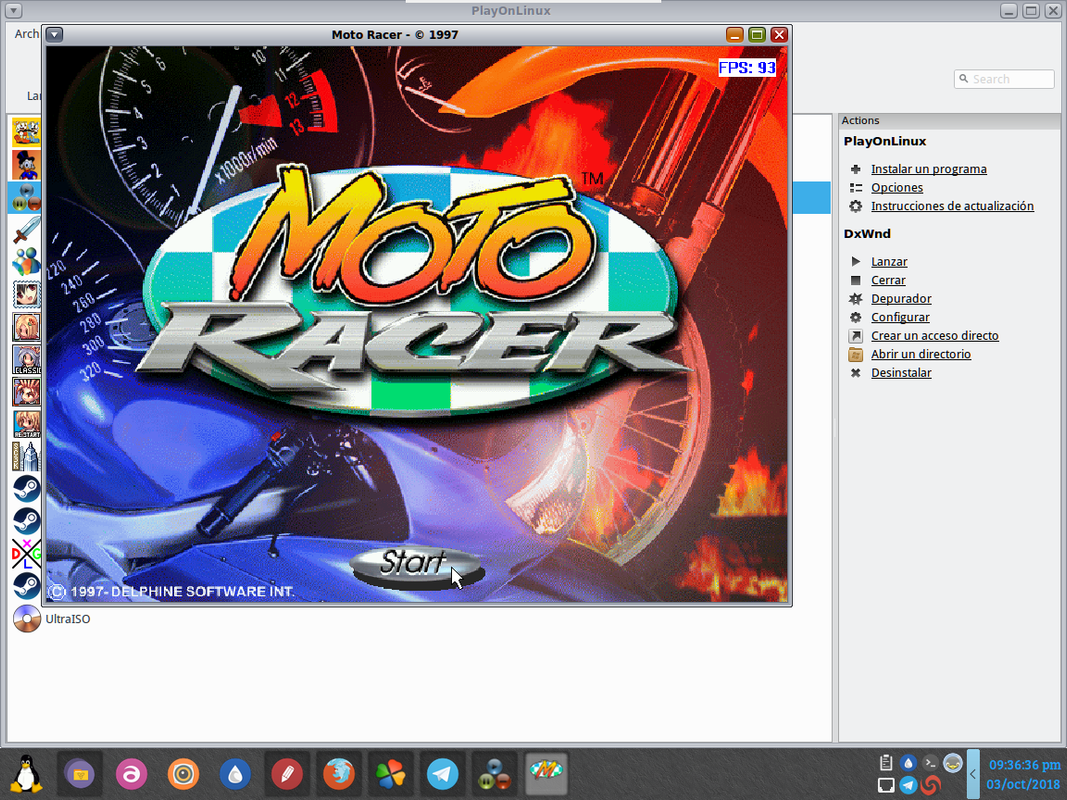Open the orange circular camera taskbar icon
Screen dimensions: 1067x800
click(183, 773)
